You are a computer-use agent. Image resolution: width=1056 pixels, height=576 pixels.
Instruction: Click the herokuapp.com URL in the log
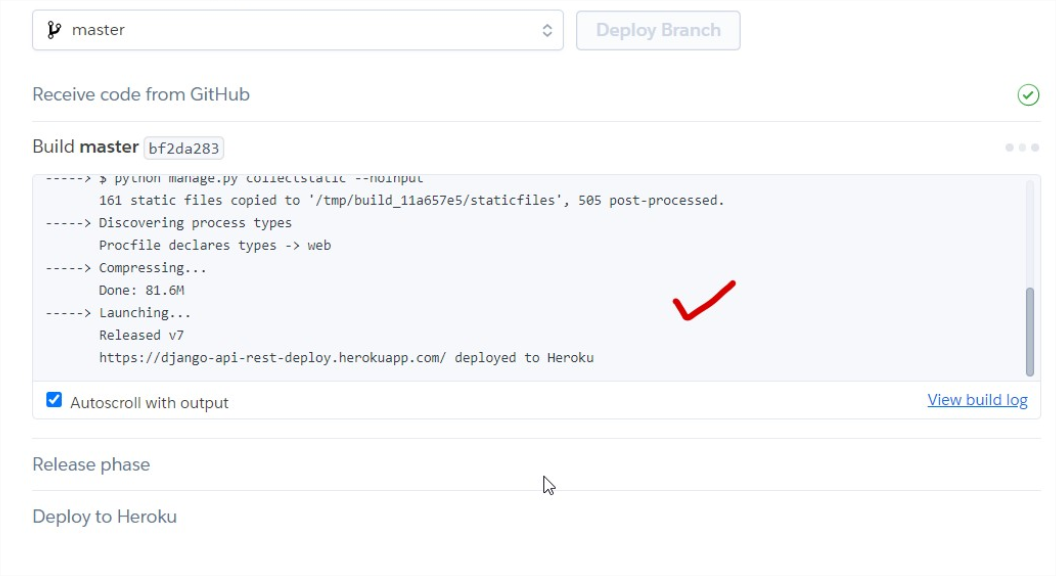[x=272, y=357]
